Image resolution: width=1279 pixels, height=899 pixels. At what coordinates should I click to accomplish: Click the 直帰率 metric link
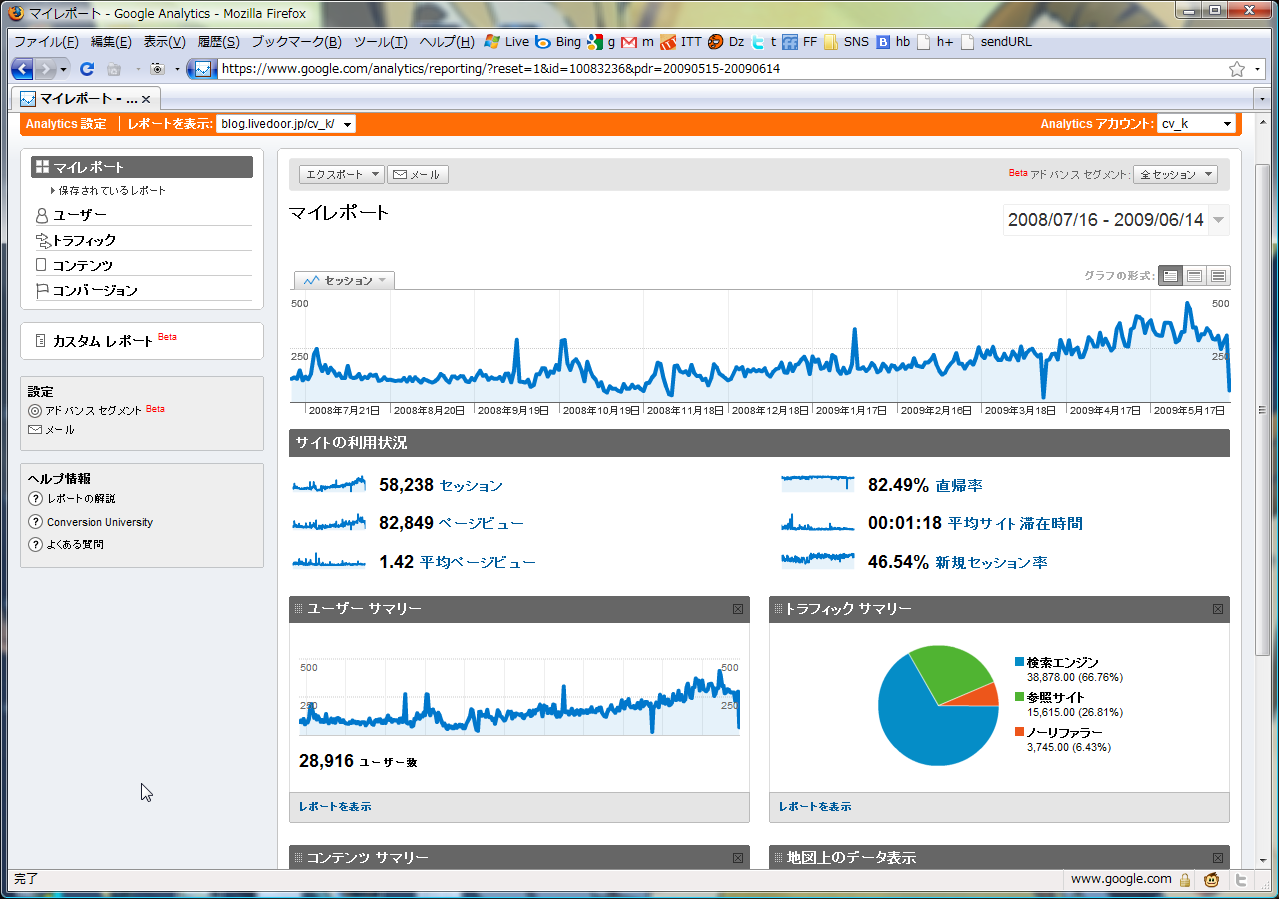point(959,485)
